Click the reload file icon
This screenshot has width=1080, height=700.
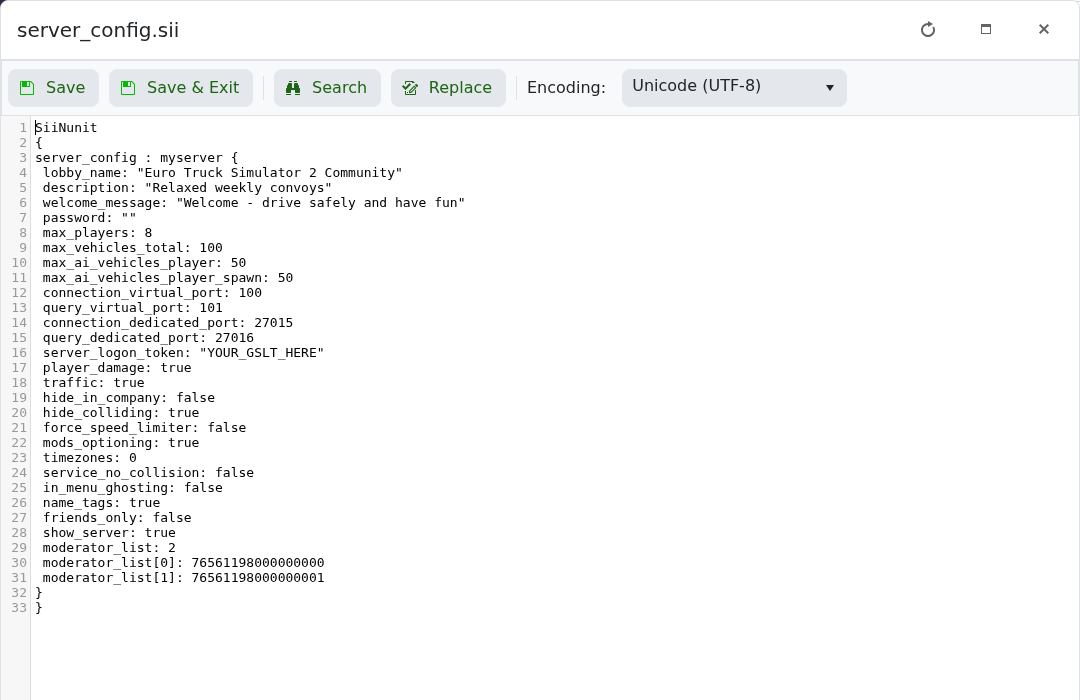pyautogui.click(x=928, y=30)
